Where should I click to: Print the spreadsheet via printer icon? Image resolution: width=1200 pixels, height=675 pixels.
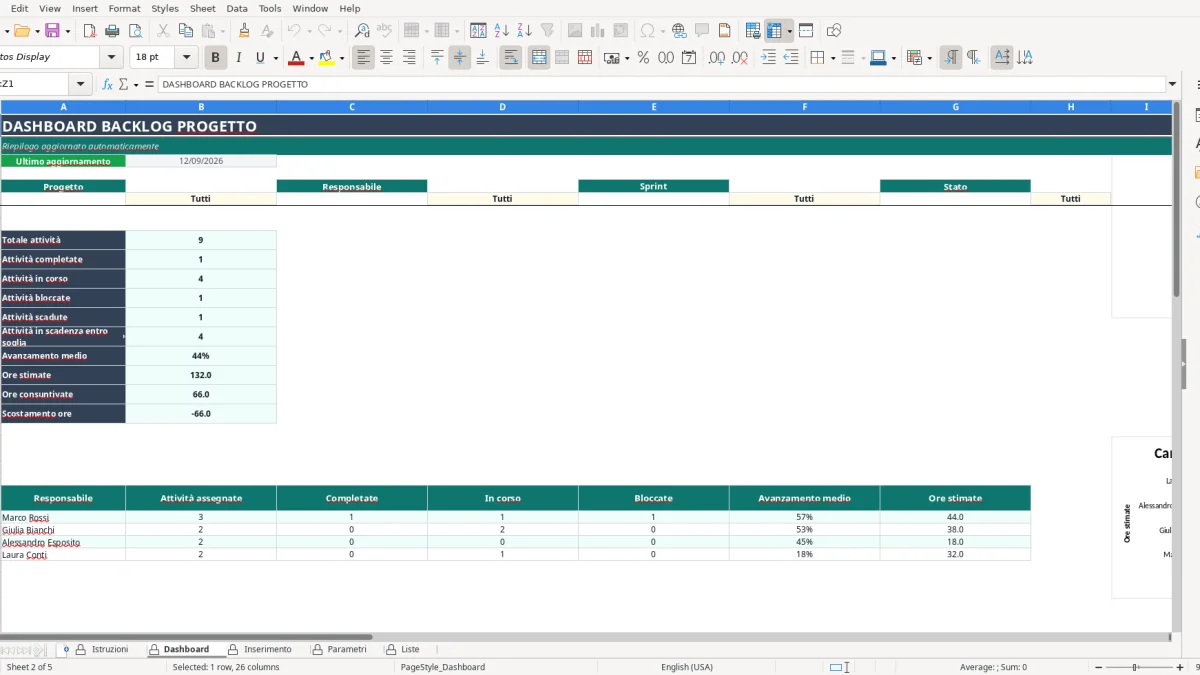pyautogui.click(x=113, y=31)
